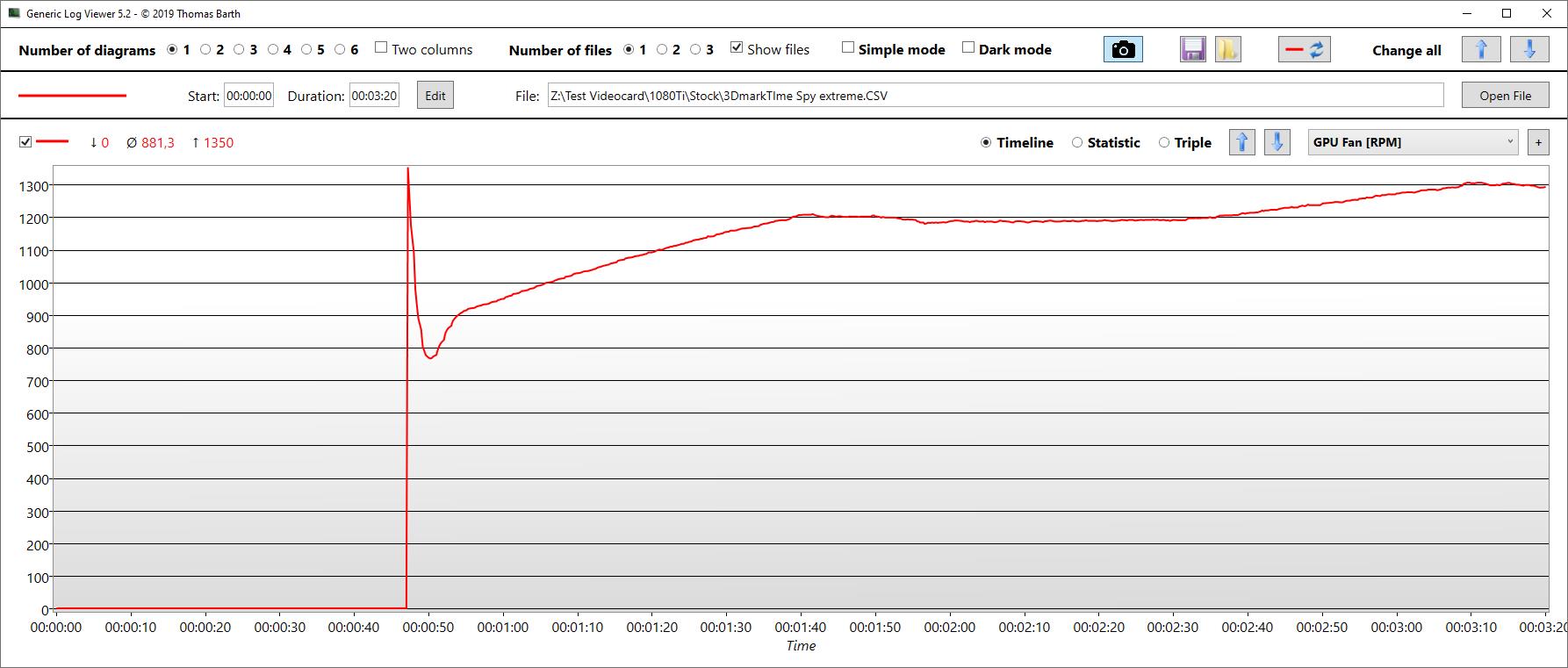Click the Duration time field
This screenshot has height=668, width=1568.
(x=375, y=96)
